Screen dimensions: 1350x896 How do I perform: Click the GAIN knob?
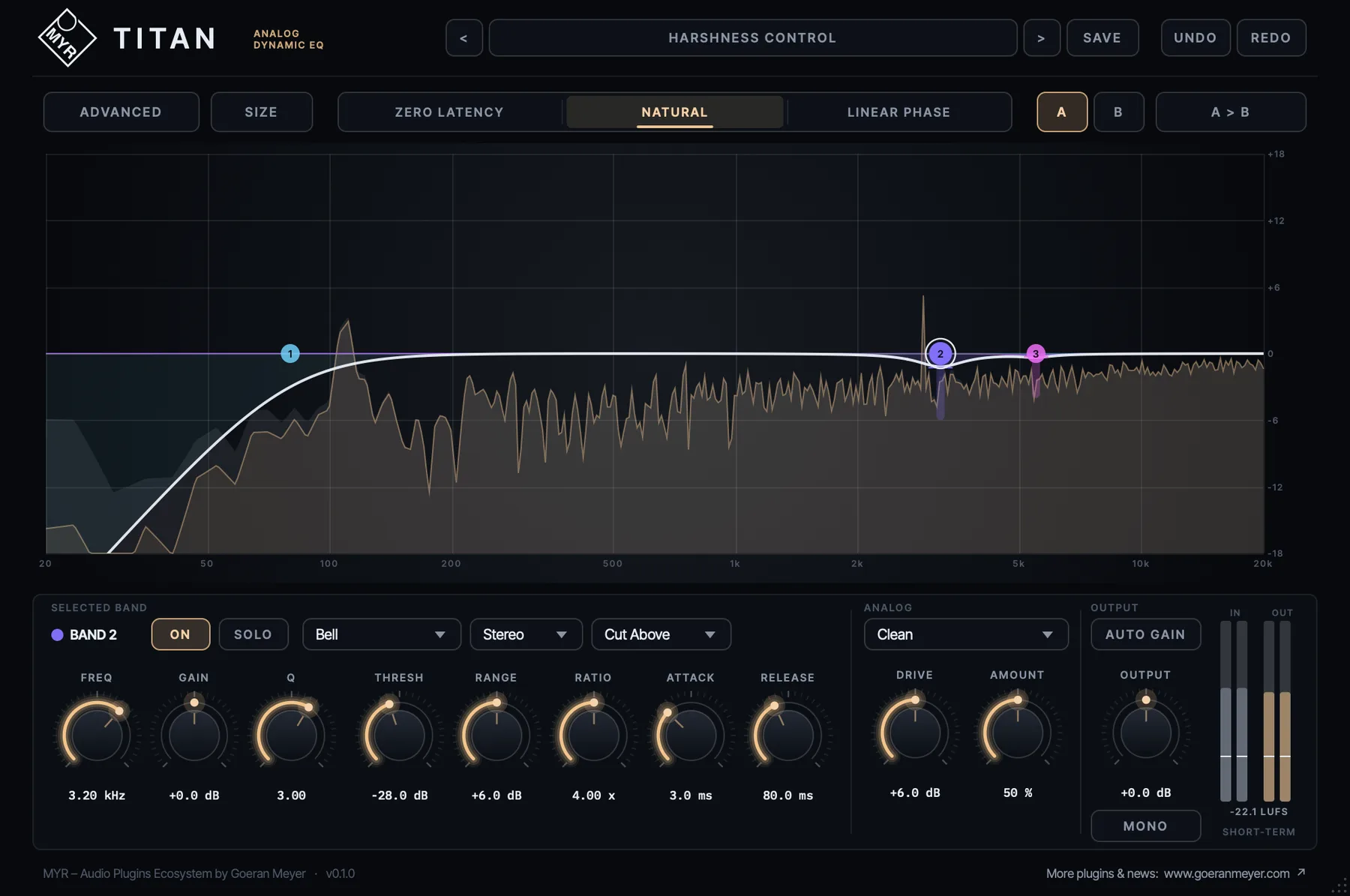(194, 735)
